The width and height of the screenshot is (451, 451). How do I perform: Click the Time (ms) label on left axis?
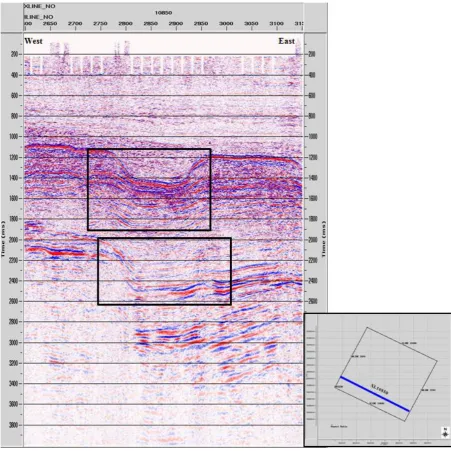[3, 239]
